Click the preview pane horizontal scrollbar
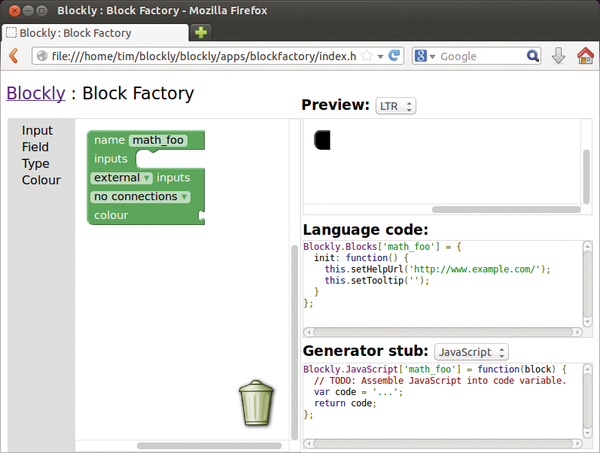 (x=506, y=210)
